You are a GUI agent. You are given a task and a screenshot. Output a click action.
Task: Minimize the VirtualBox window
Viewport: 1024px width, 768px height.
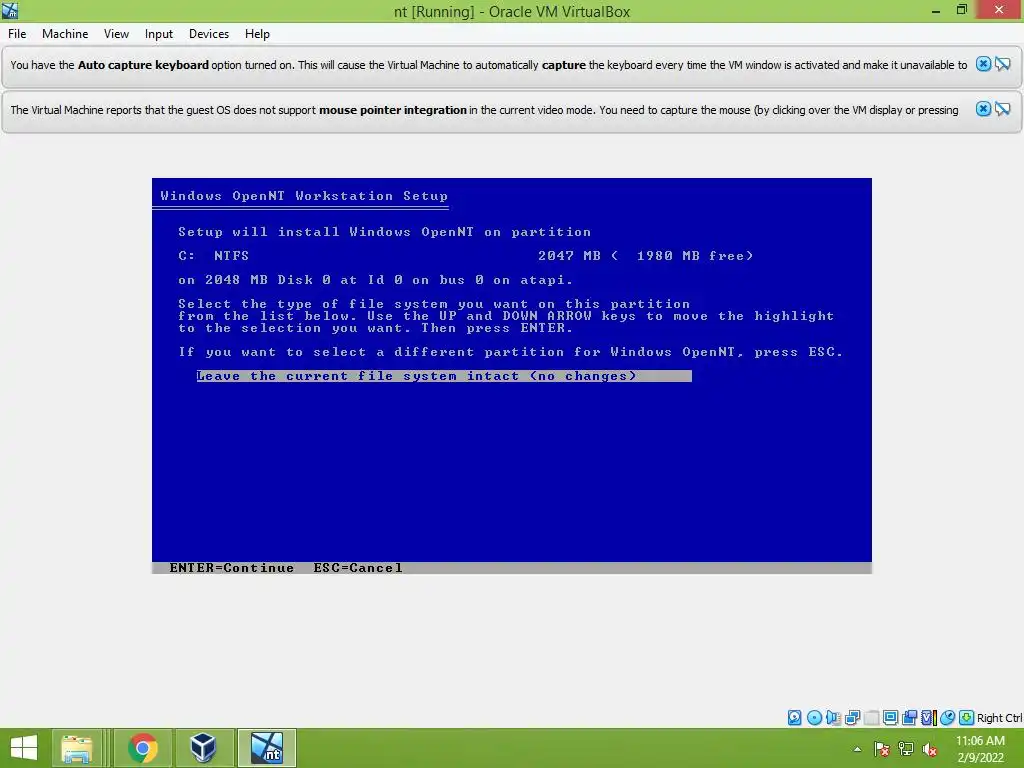(936, 11)
